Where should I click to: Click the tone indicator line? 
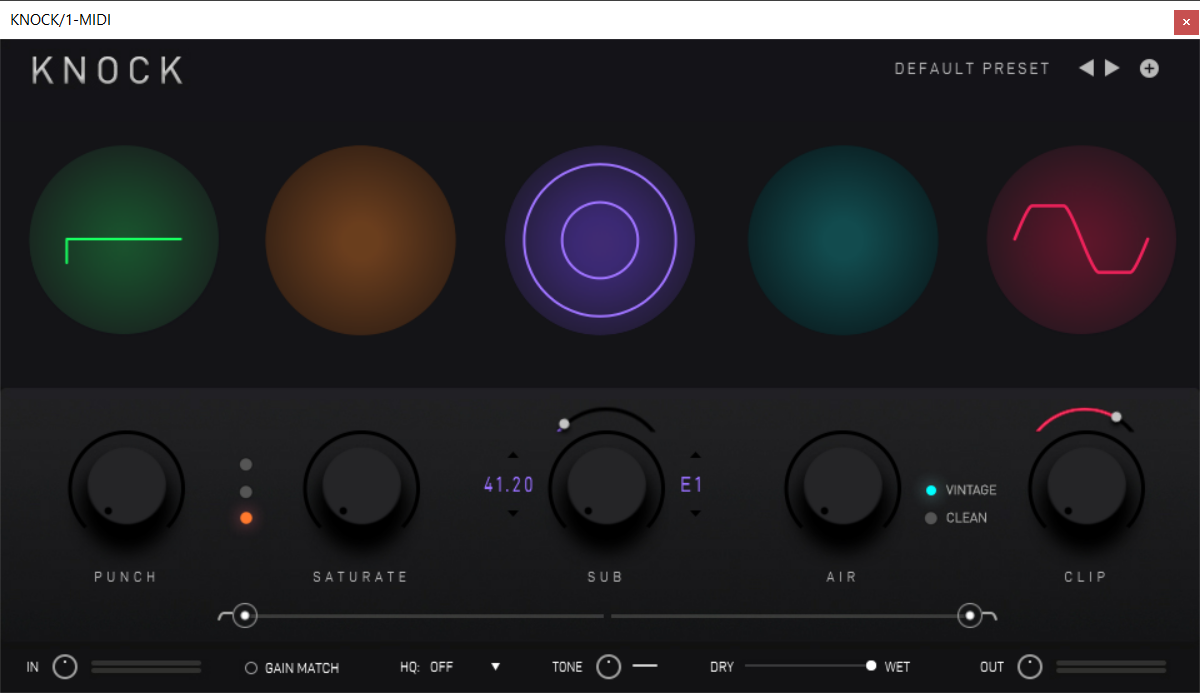point(645,664)
